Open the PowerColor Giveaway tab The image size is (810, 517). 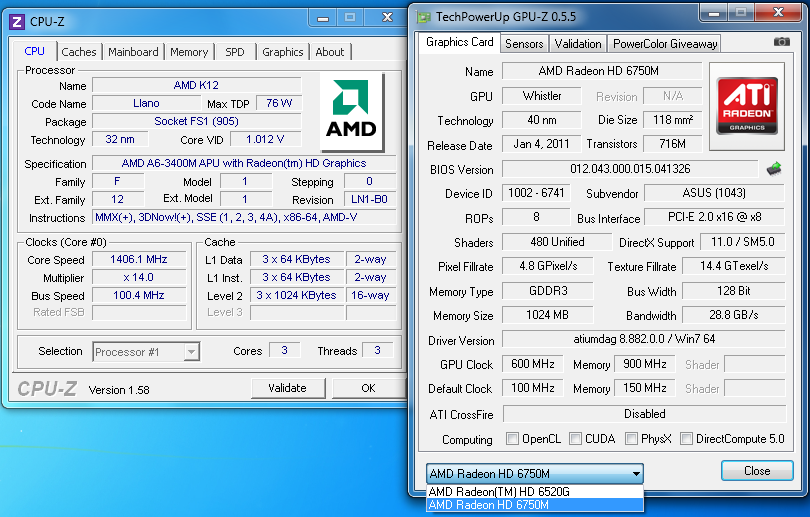coord(665,44)
